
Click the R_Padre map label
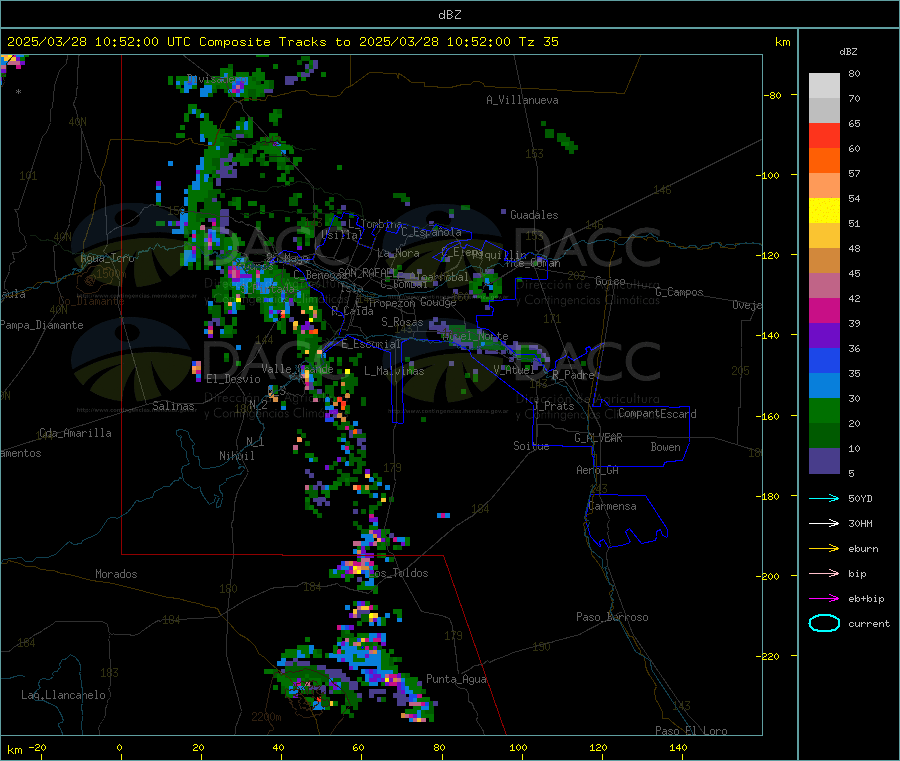point(573,375)
